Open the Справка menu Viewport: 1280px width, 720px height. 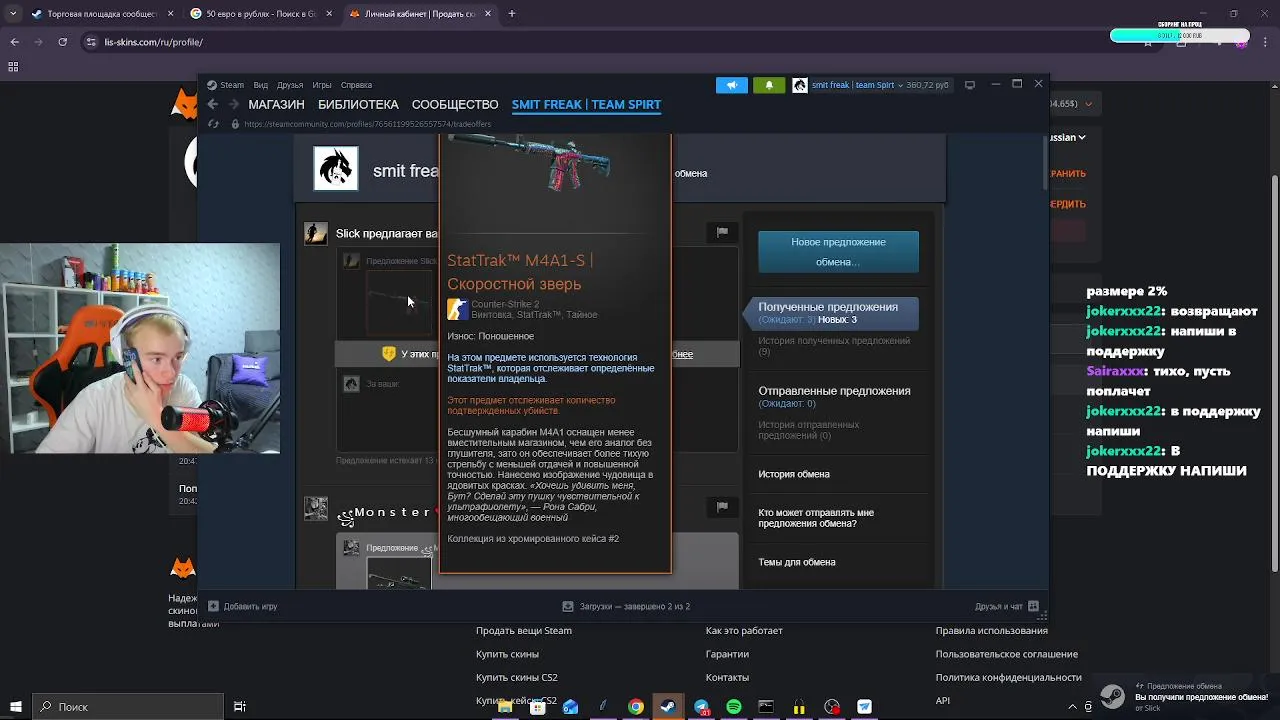tap(356, 85)
